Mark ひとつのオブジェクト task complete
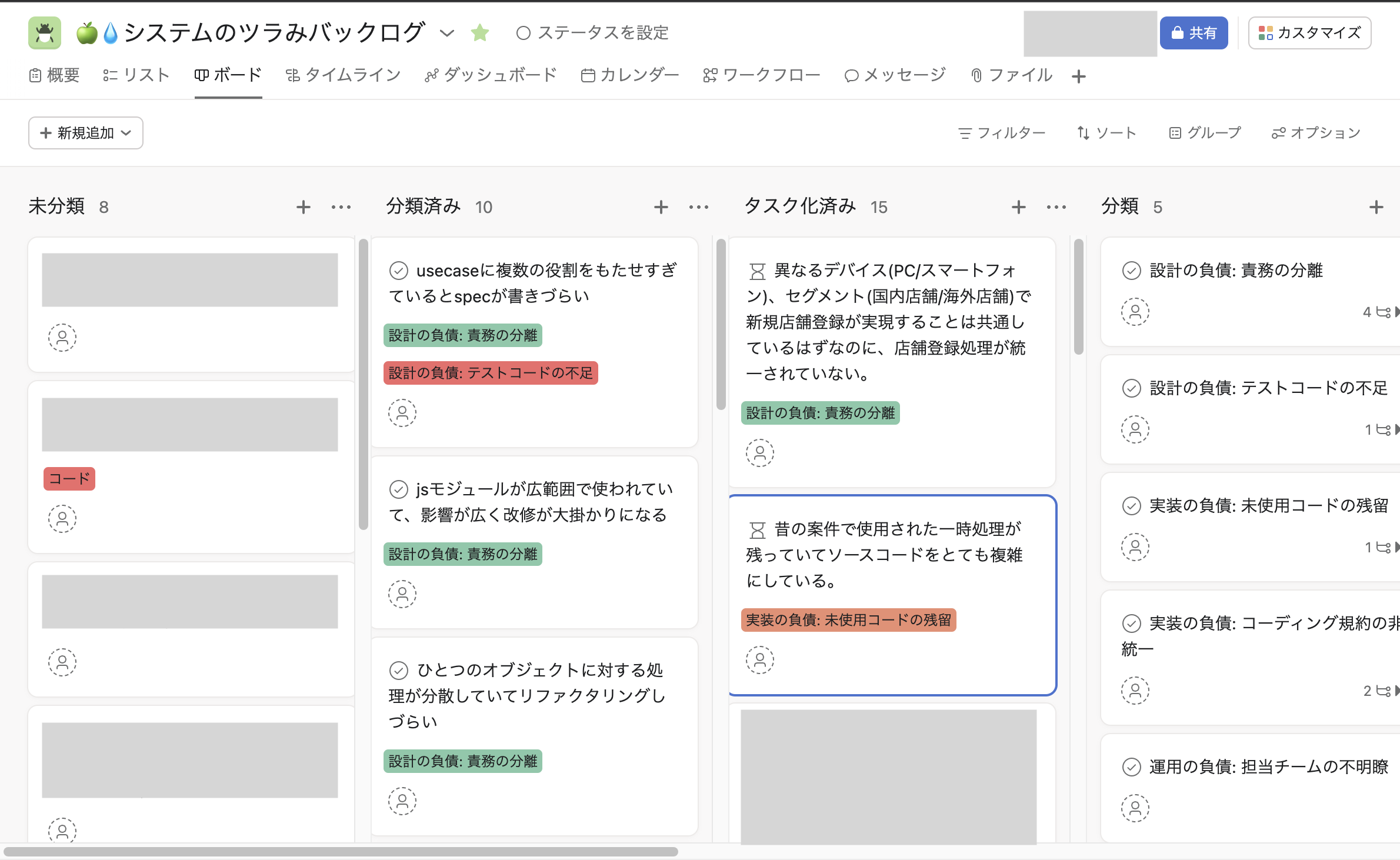 pyautogui.click(x=399, y=671)
